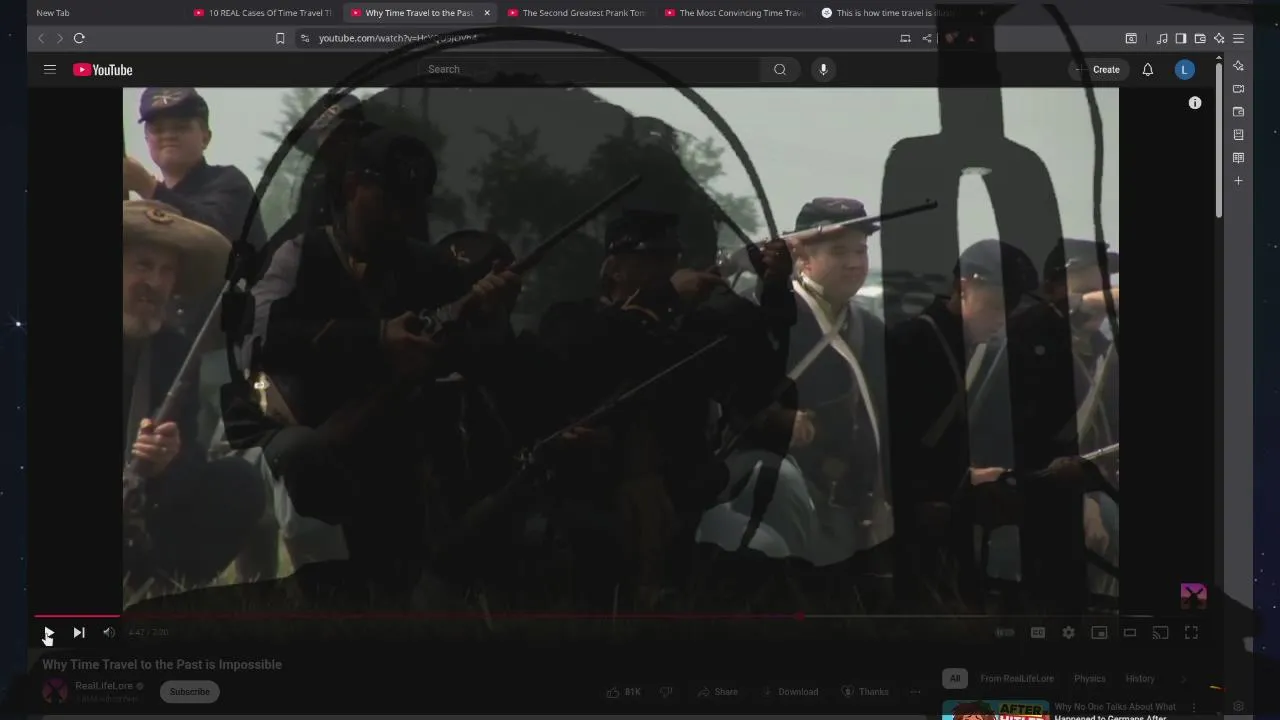Open Brave Talk in the sidebar

point(1238,89)
